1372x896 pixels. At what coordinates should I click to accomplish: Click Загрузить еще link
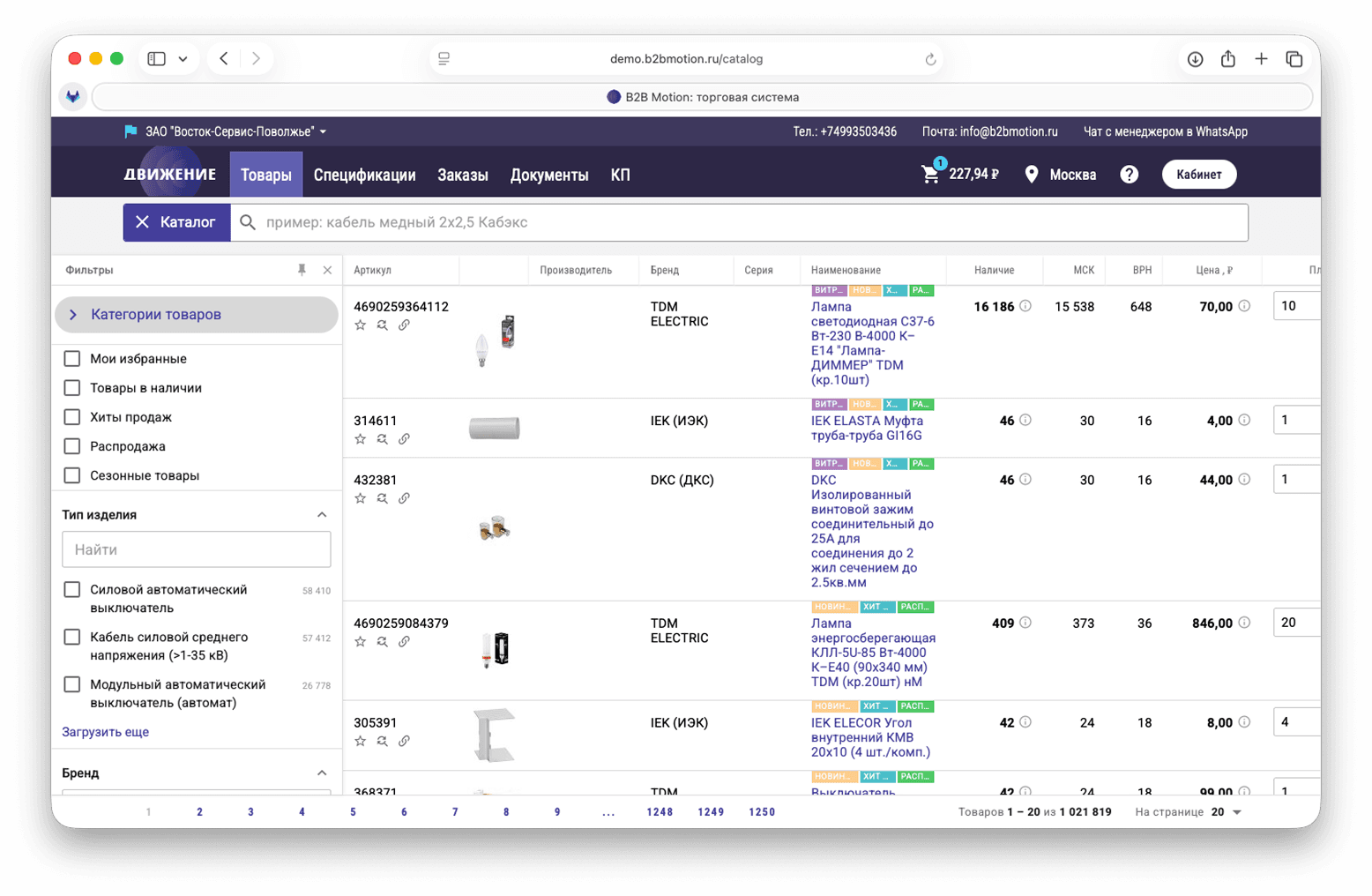(x=105, y=732)
